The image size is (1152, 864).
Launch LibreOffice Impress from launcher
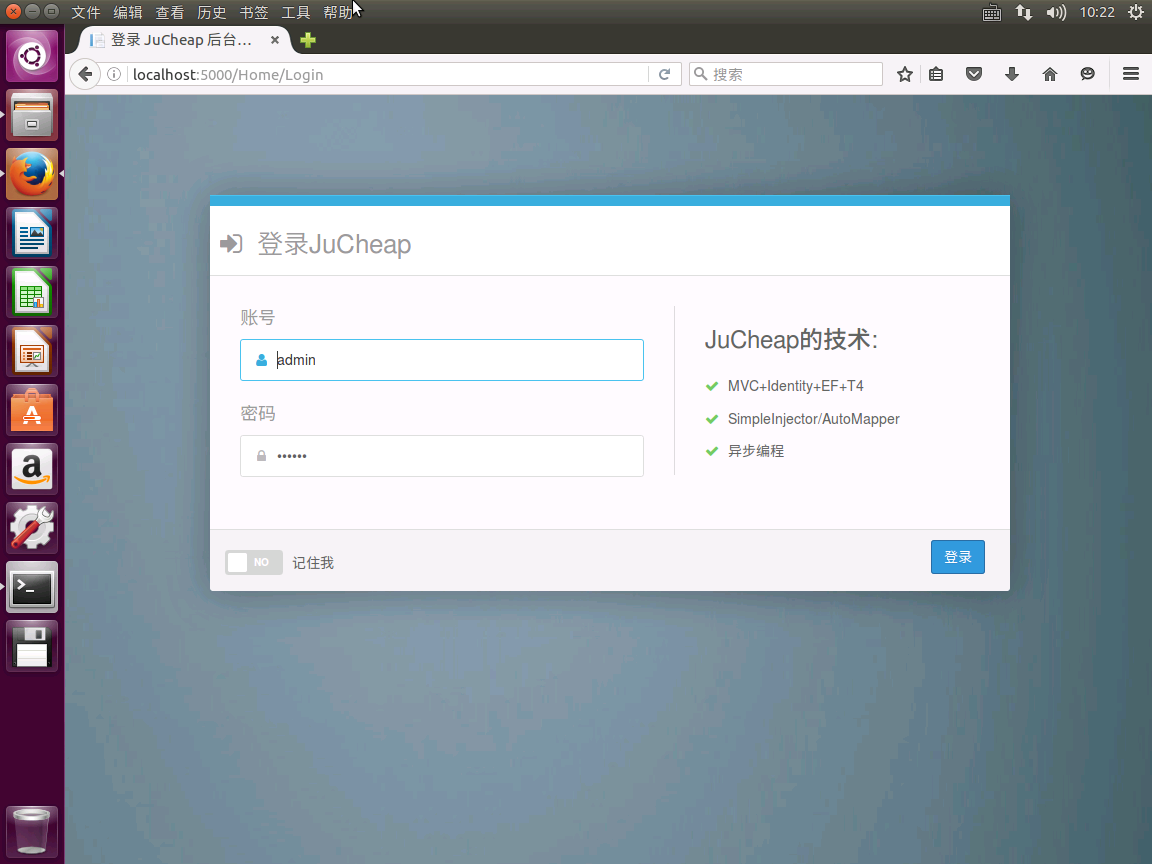(32, 351)
